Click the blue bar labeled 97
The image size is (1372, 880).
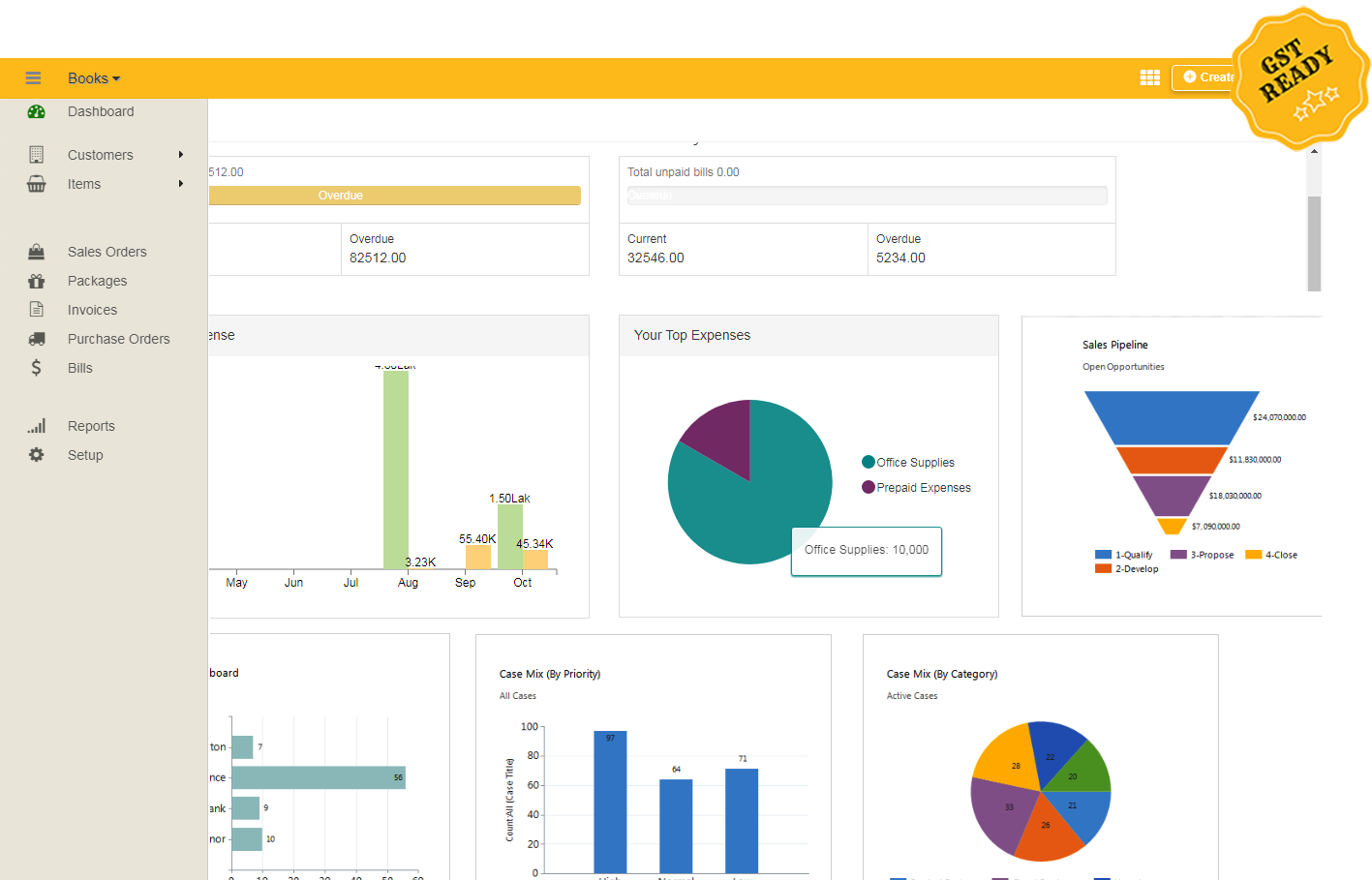coord(610,802)
